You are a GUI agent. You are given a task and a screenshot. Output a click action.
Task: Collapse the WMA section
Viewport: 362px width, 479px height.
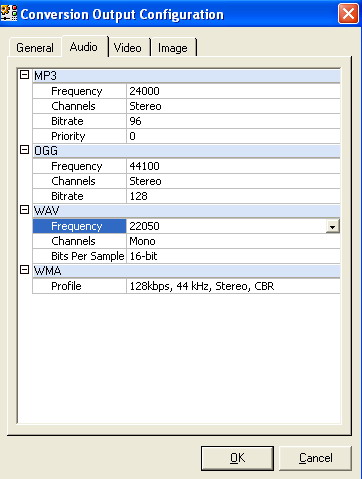24,270
